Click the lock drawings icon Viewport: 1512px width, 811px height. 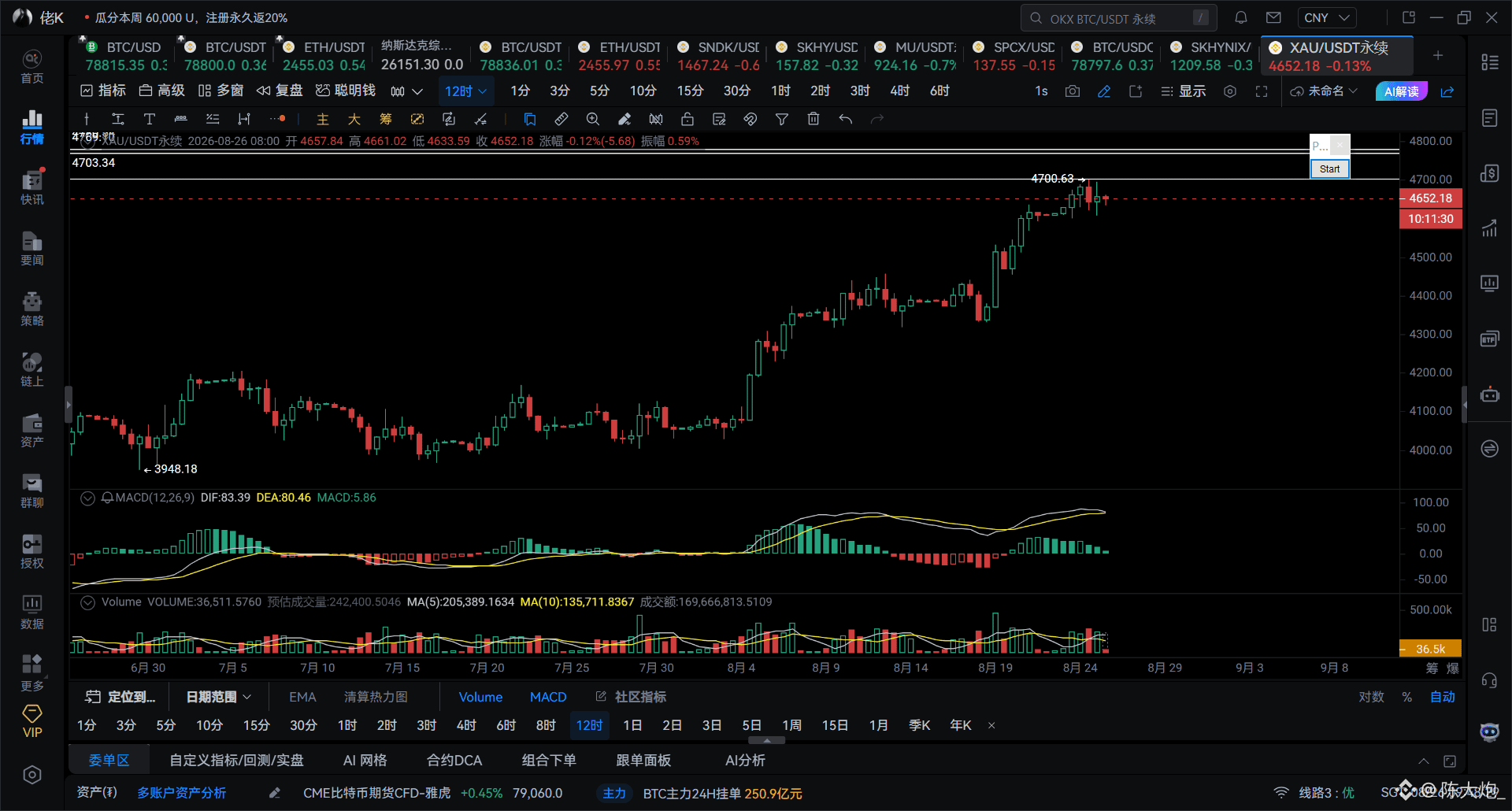click(687, 119)
